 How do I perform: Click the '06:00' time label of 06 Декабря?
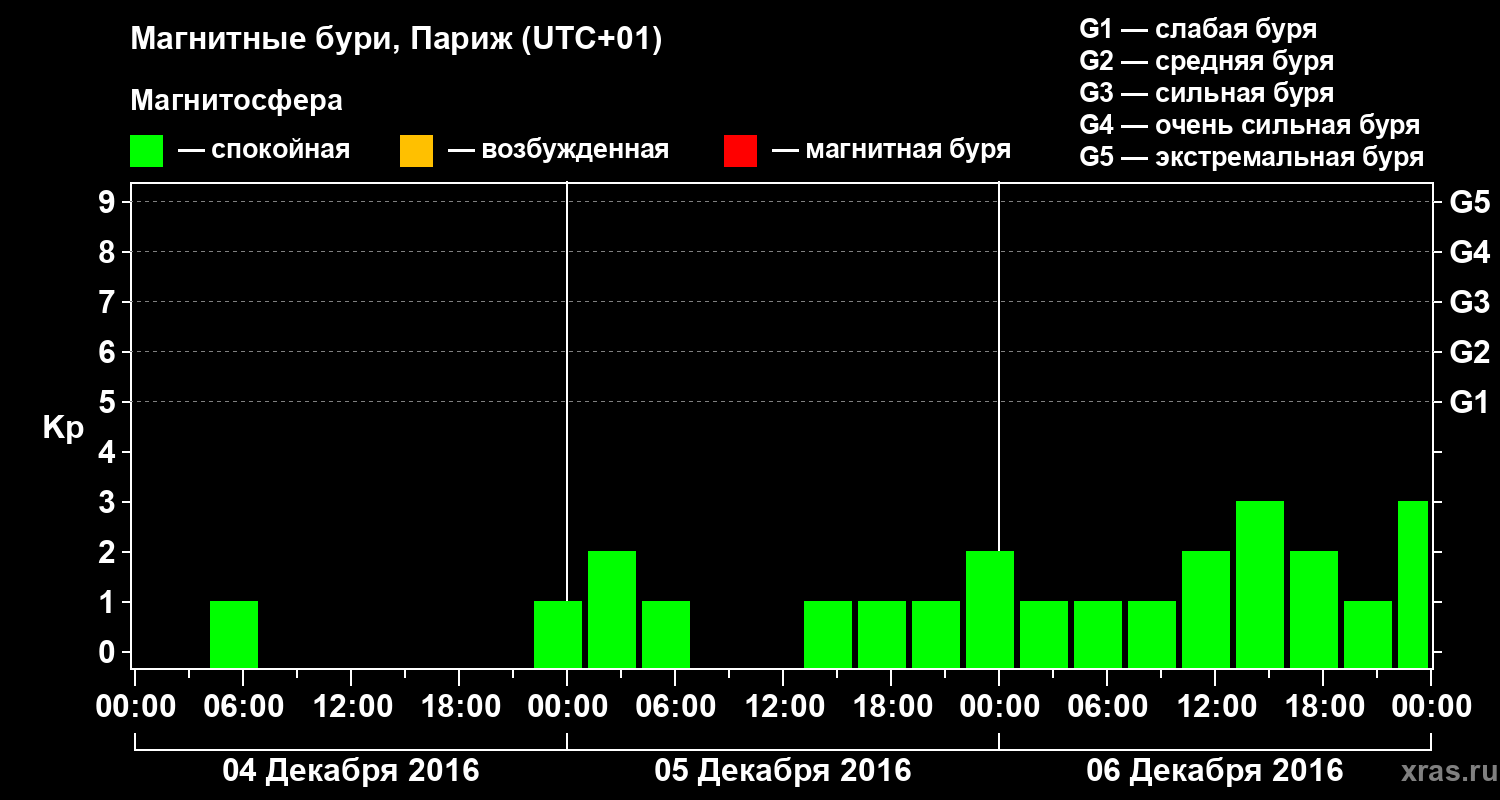click(x=1106, y=707)
